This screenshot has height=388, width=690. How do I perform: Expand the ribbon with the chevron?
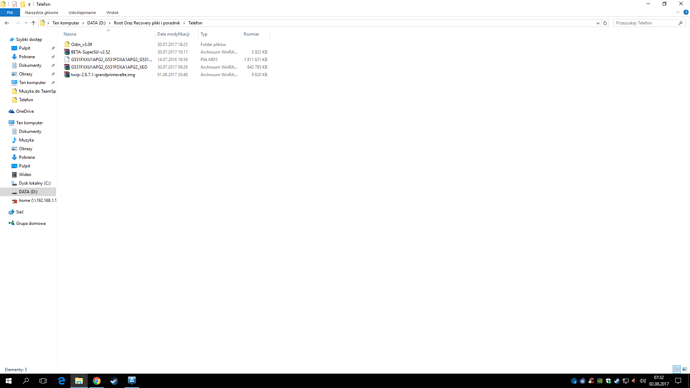point(678,12)
